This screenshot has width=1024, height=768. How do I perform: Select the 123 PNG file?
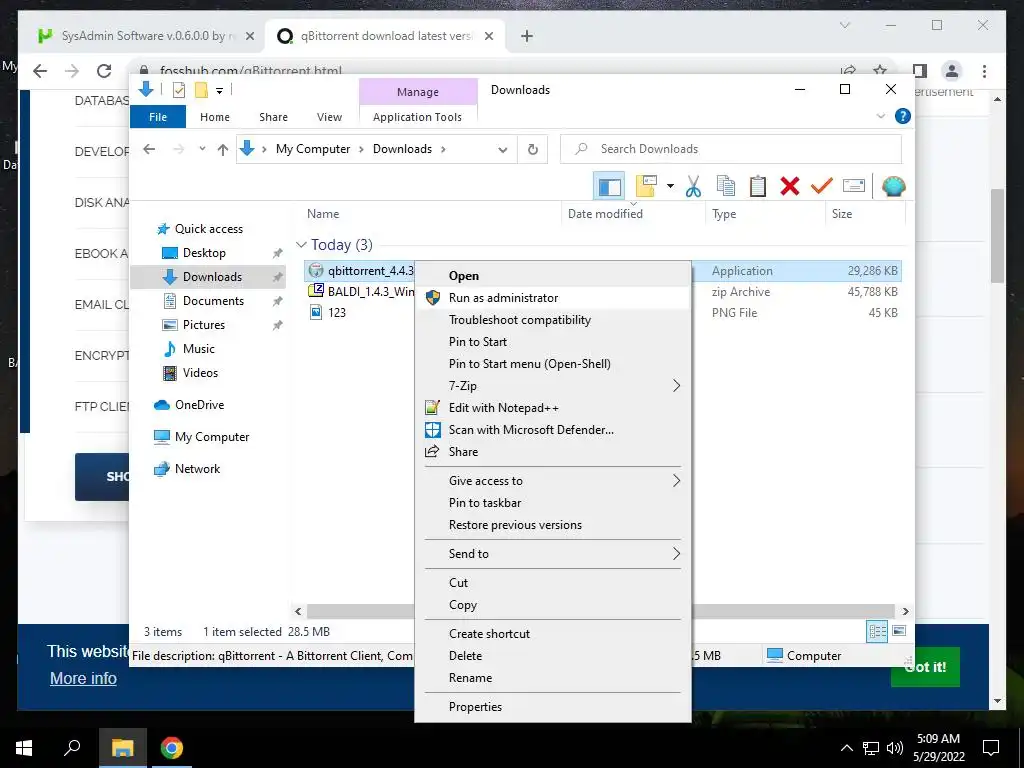328,312
